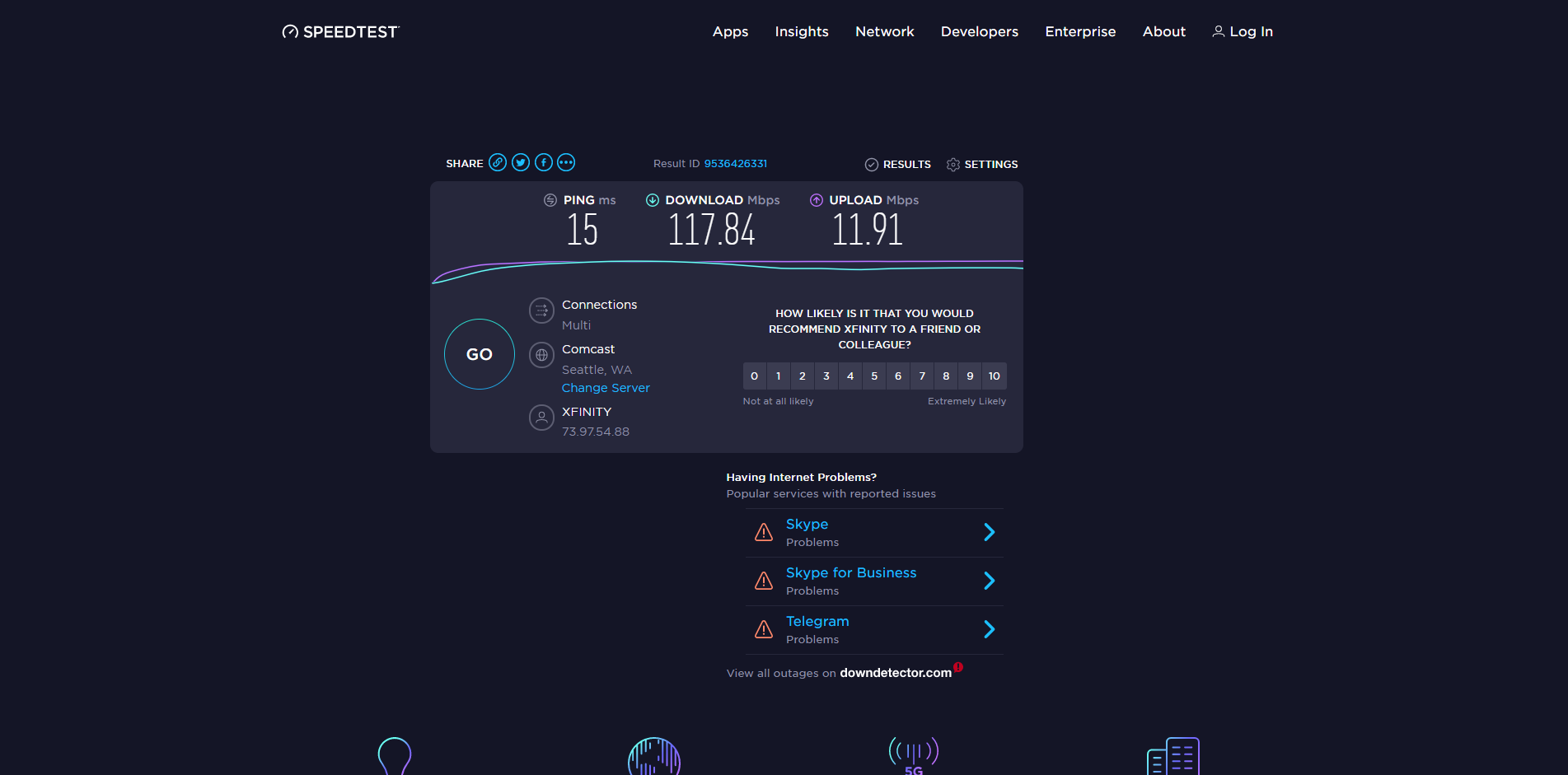Start a new test with GO

[x=480, y=354]
